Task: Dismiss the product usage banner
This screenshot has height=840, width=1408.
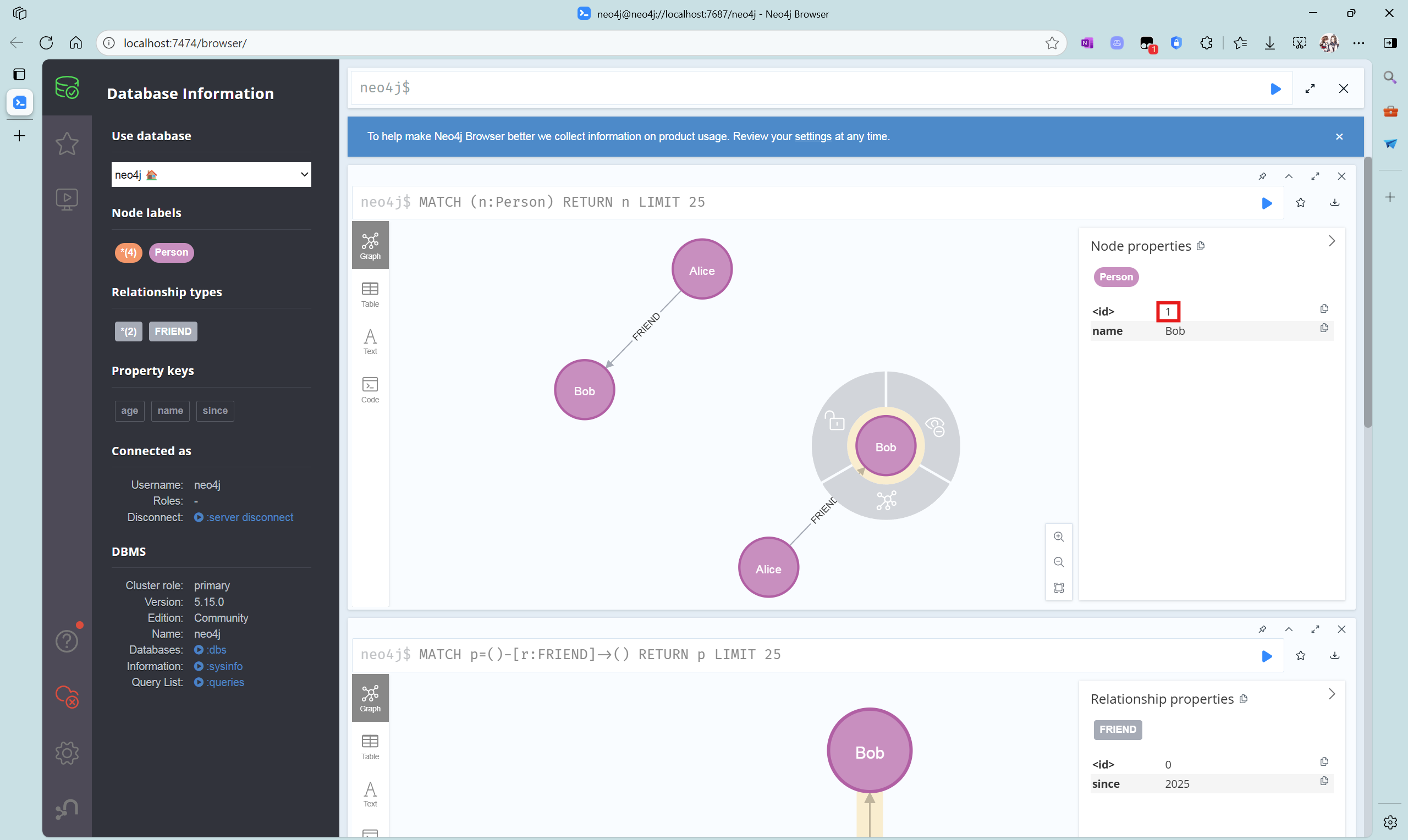Action: [1339, 136]
